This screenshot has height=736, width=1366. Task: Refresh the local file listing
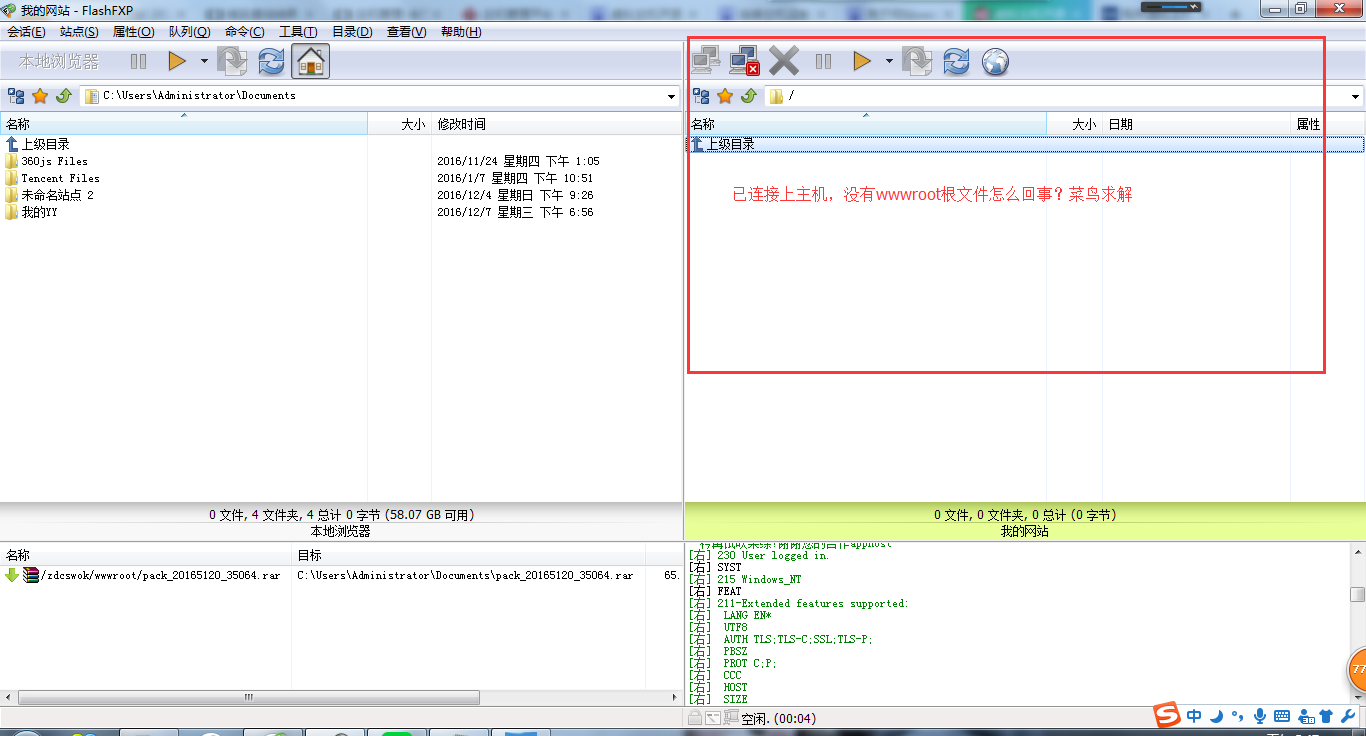click(271, 62)
